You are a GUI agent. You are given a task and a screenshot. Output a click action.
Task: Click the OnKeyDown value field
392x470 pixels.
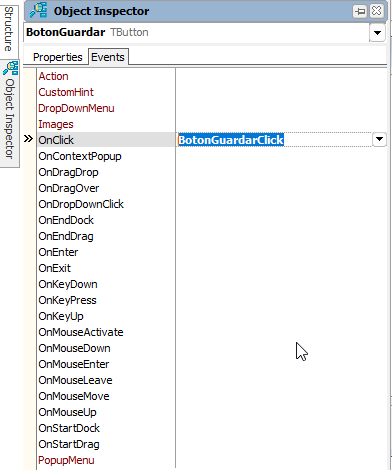[281, 284]
